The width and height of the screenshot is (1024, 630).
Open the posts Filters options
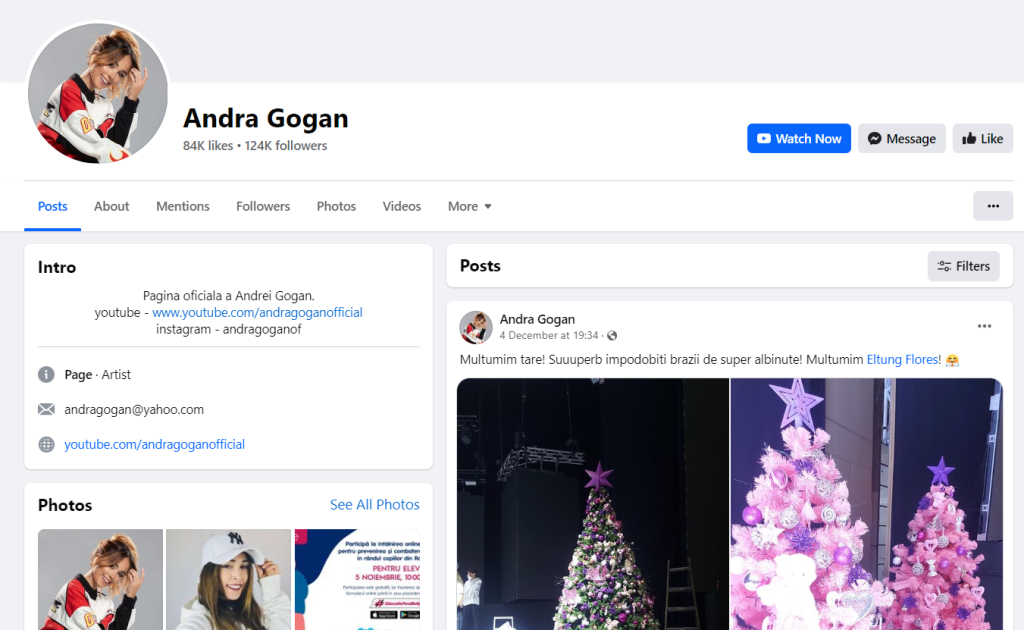coord(963,266)
